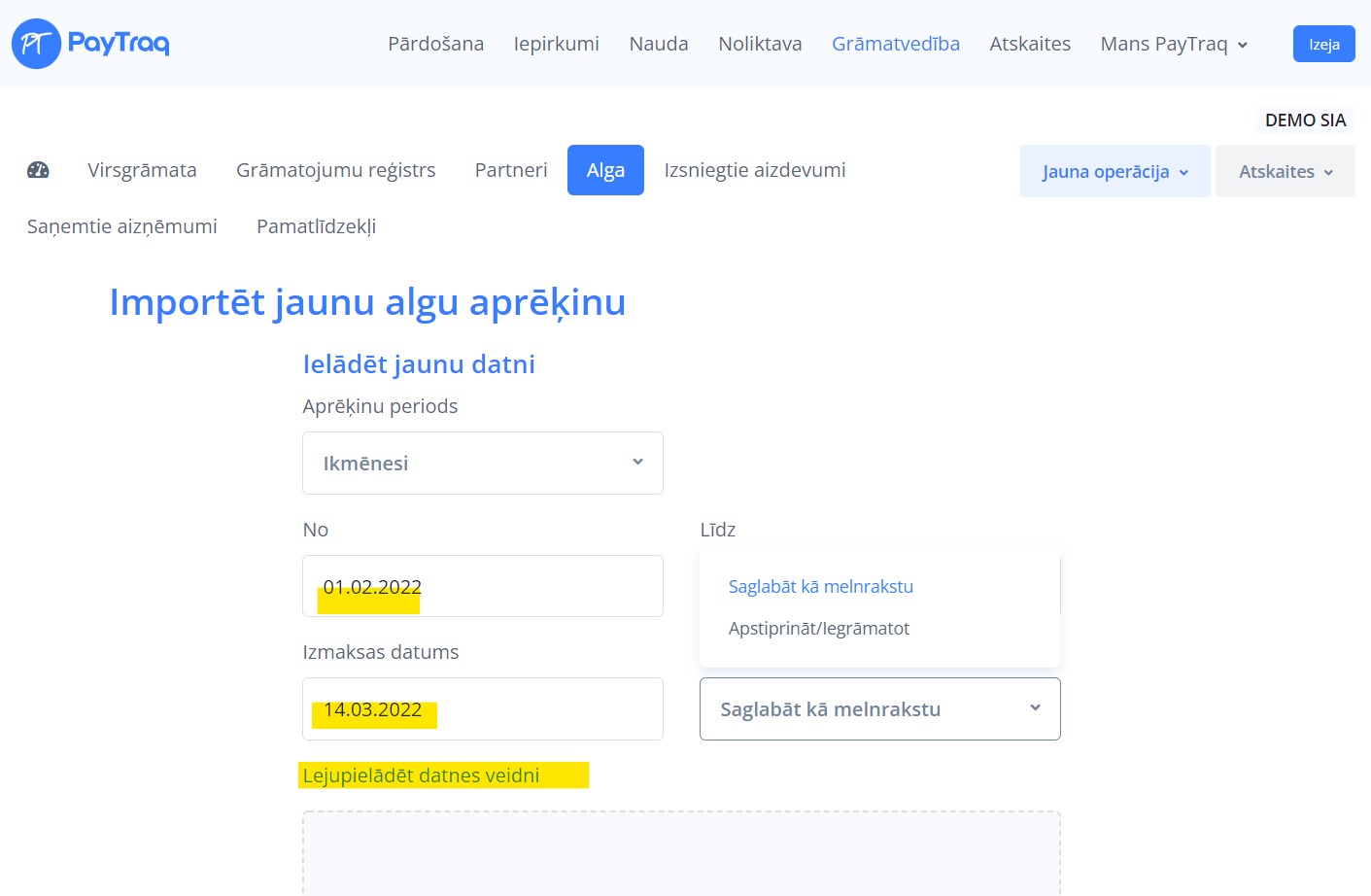Click the Ielādēt jaunu datni heading

coord(419,364)
